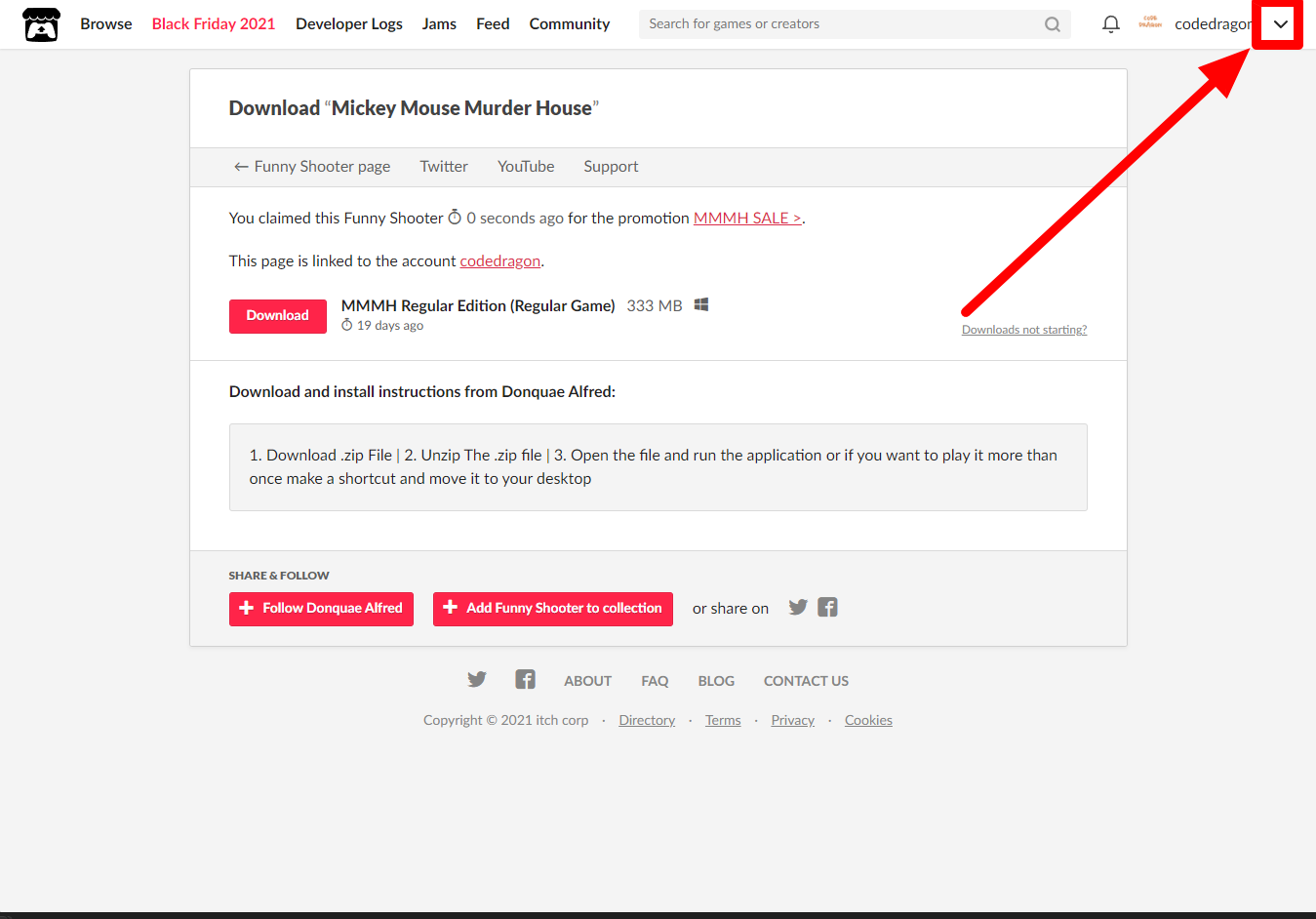
Task: Share on Facebook from share section
Action: [827, 607]
